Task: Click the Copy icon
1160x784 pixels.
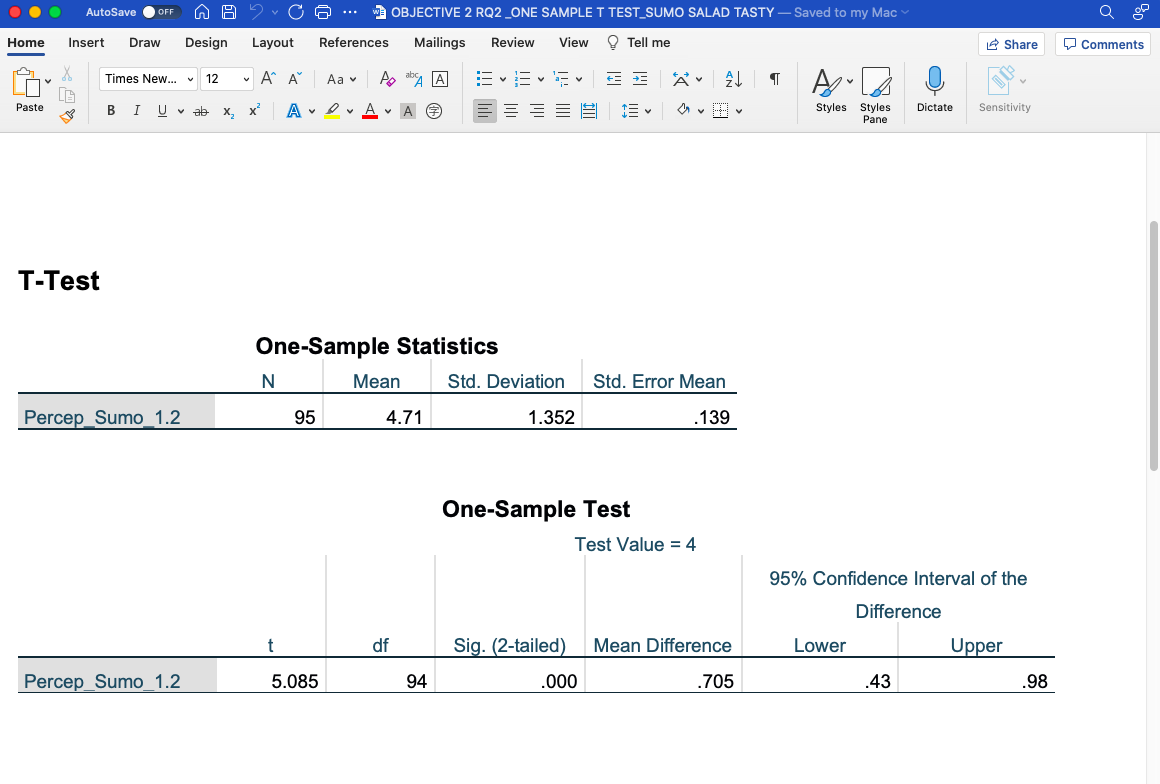Action: pyautogui.click(x=67, y=95)
